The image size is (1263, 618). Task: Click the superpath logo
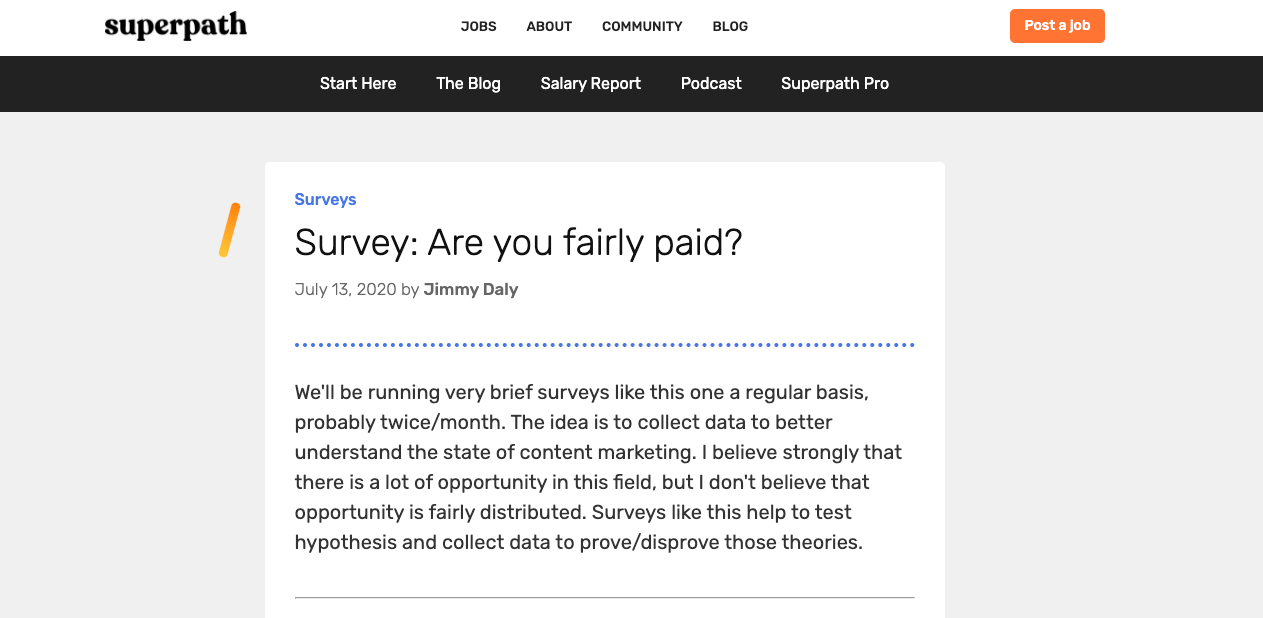[x=175, y=26]
